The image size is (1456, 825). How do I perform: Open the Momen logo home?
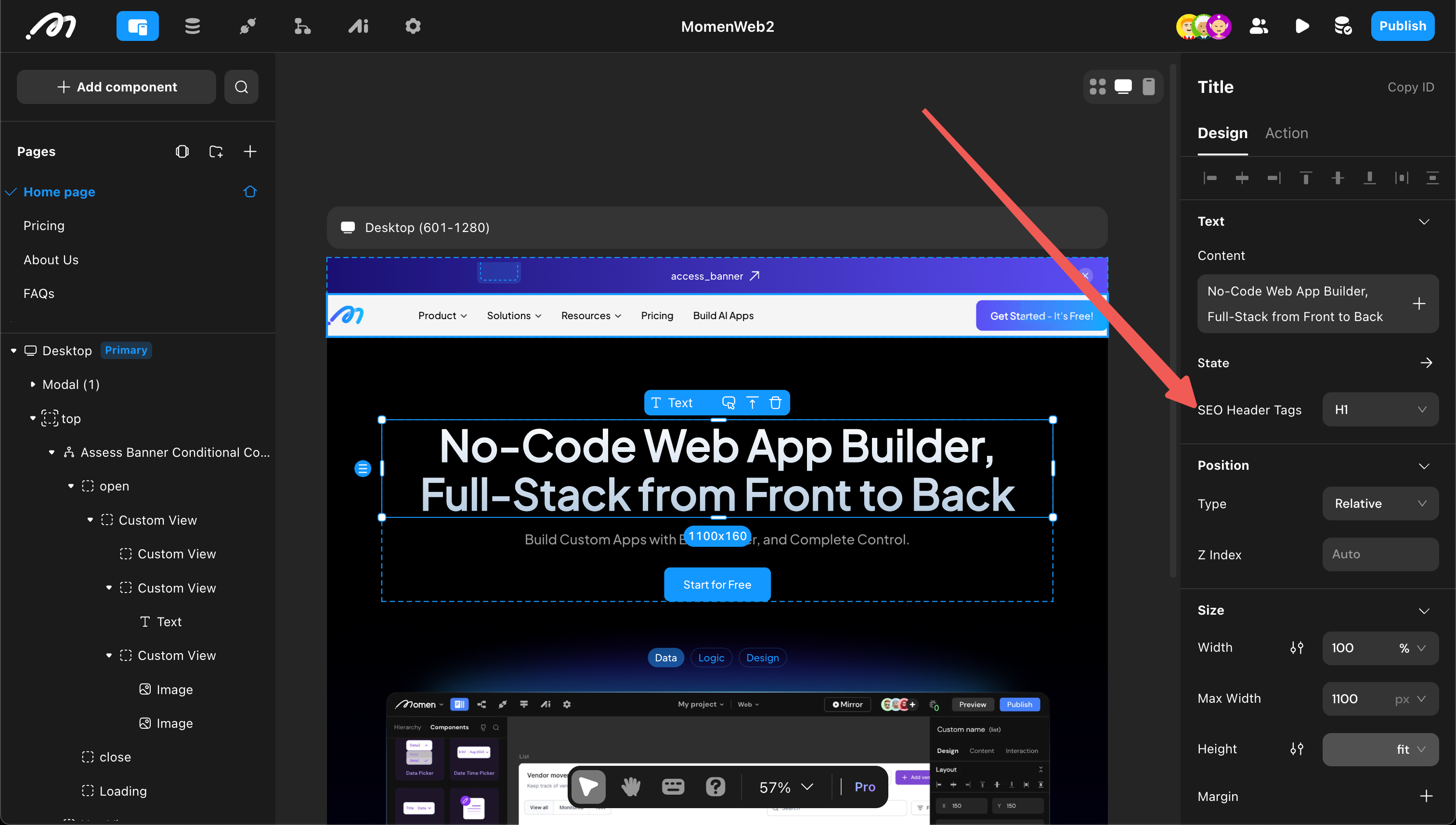(x=51, y=26)
